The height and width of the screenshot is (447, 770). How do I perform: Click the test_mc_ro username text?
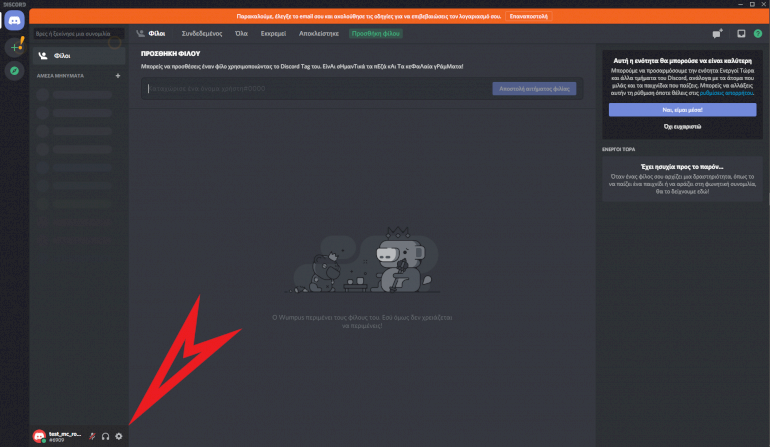click(65, 434)
